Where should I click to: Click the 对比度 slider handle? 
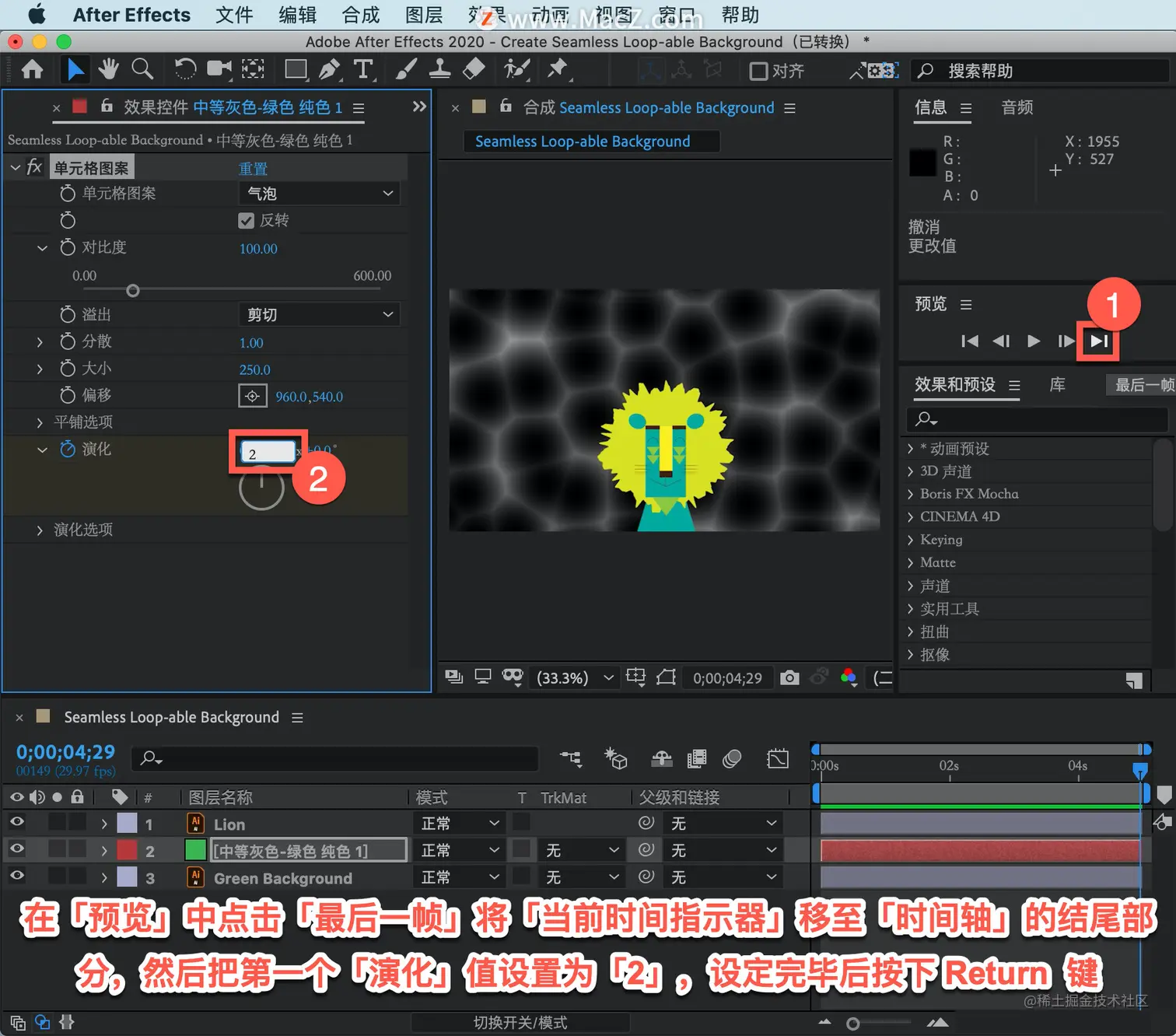(133, 291)
